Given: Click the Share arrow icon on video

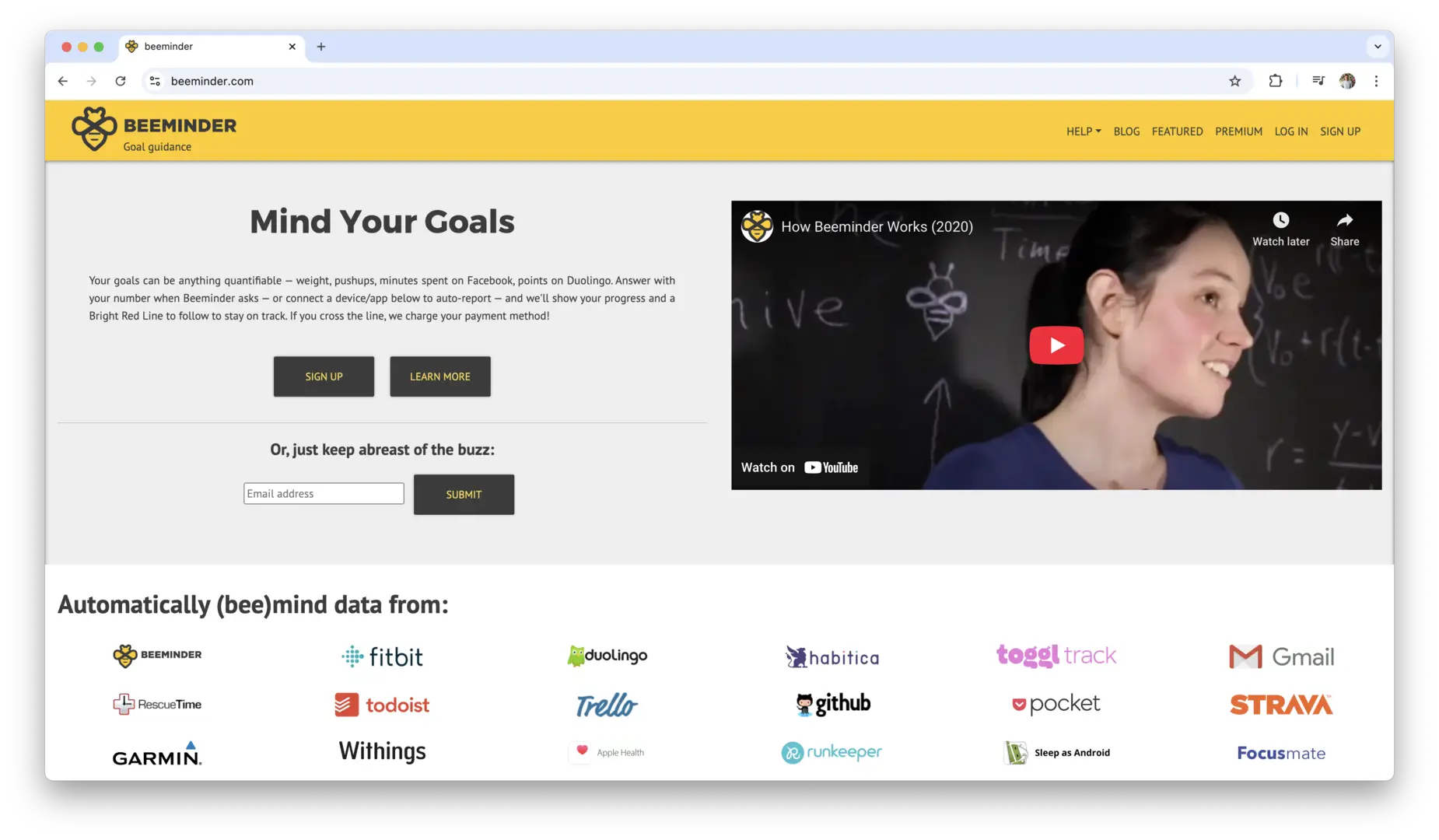Looking at the screenshot, I should (x=1344, y=220).
